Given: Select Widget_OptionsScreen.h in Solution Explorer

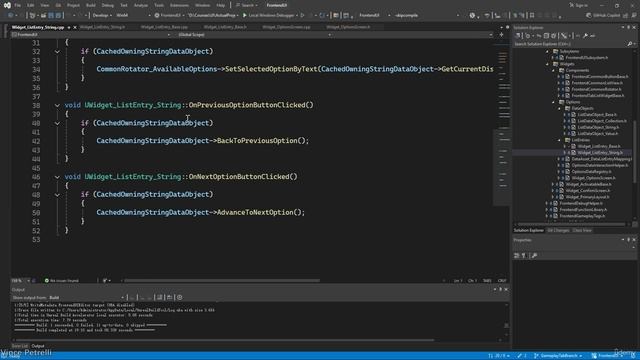Looking at the screenshot, I should click(593, 178).
